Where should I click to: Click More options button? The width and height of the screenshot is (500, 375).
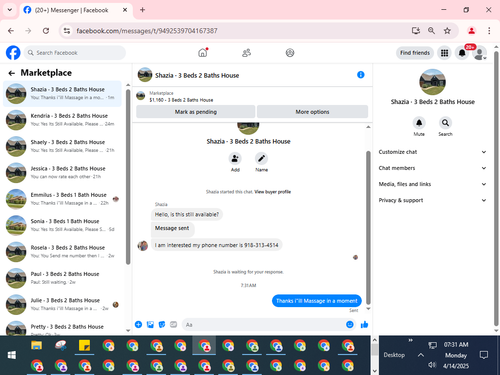point(312,112)
